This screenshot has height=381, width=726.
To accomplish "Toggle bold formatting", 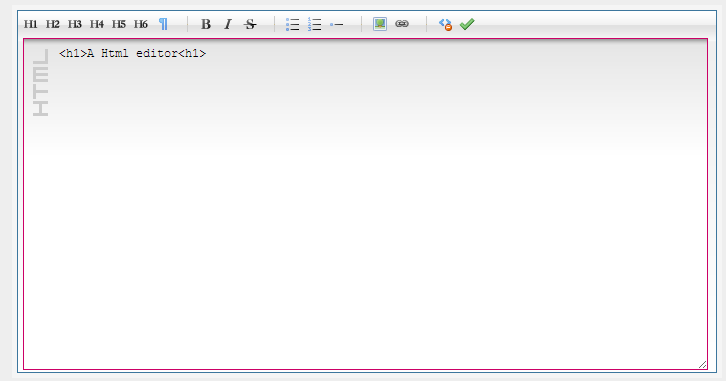I will (206, 24).
